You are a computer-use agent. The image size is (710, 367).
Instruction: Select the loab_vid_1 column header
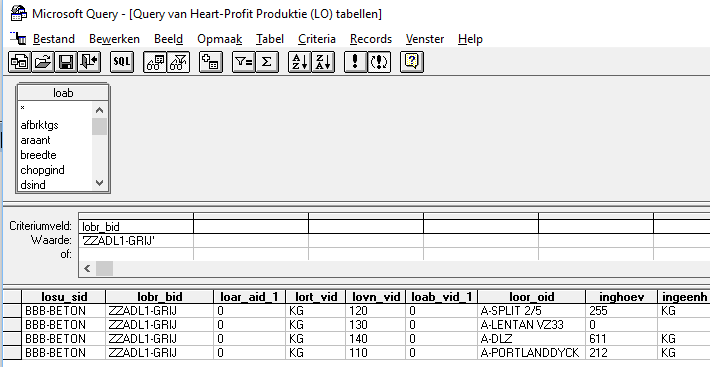coord(441,297)
